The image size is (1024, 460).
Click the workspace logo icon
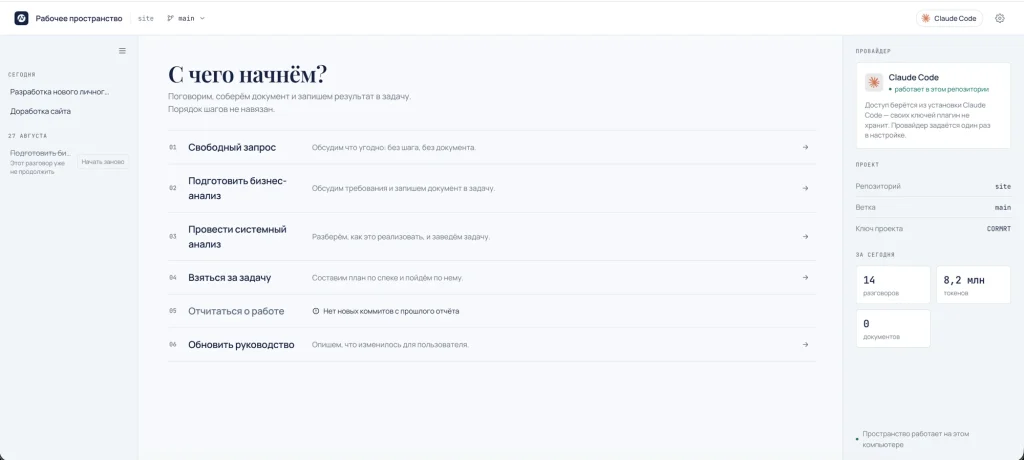point(22,18)
